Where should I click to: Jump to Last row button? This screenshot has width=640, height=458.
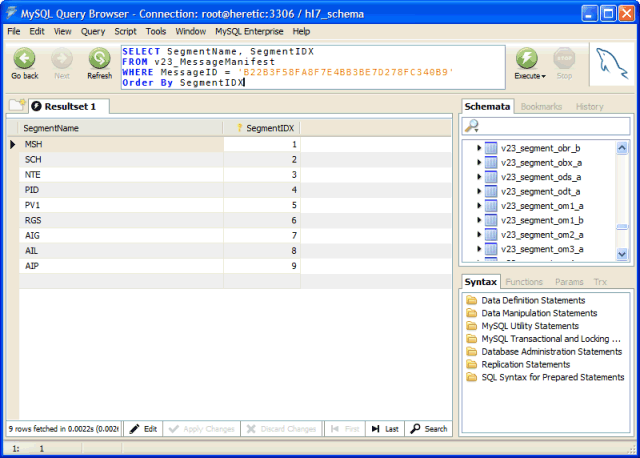385,429
